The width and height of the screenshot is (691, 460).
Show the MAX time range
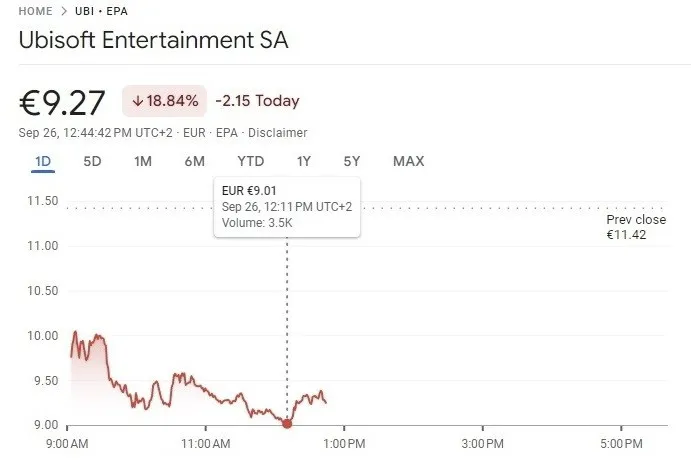click(409, 161)
